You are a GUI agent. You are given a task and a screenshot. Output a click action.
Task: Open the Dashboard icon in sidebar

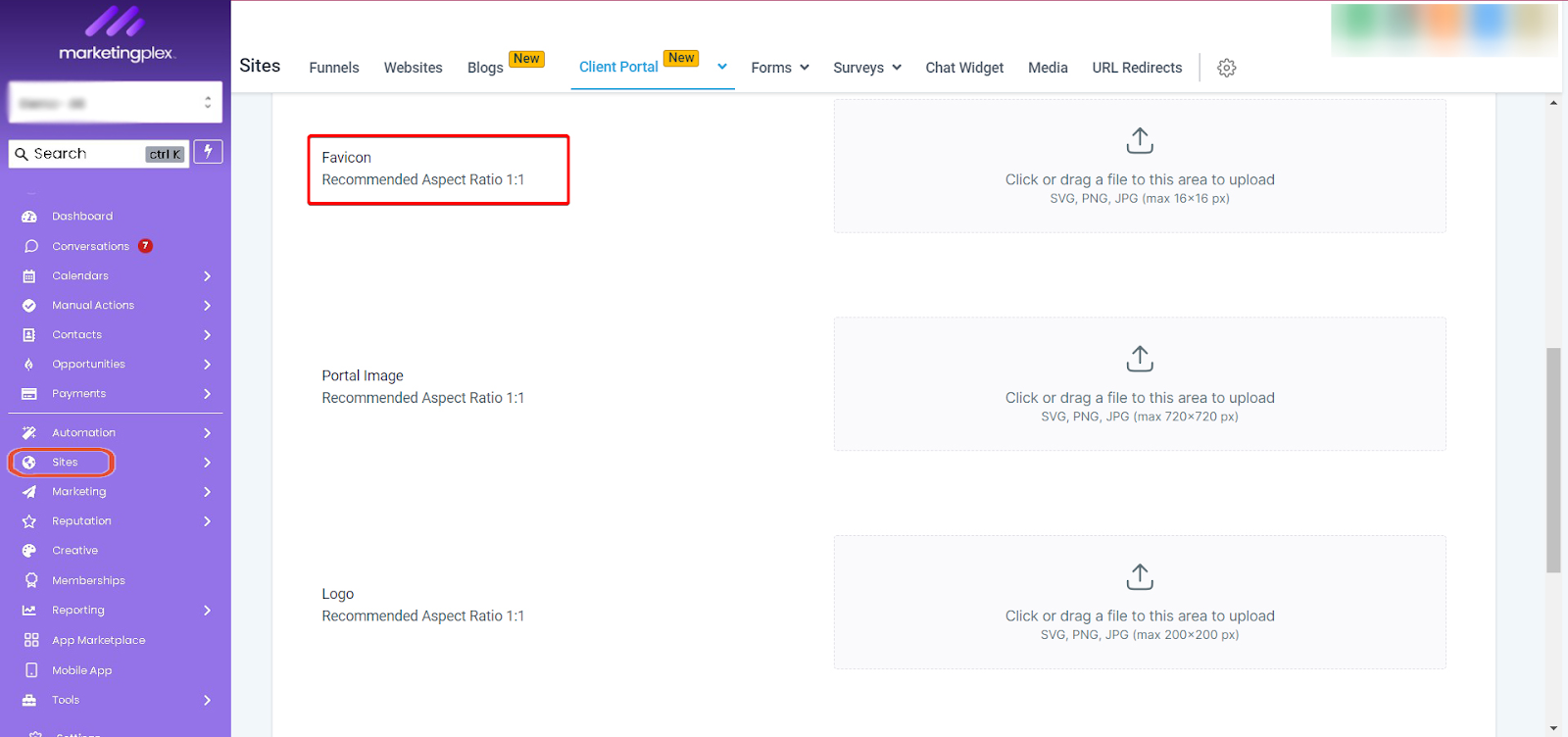coord(29,217)
